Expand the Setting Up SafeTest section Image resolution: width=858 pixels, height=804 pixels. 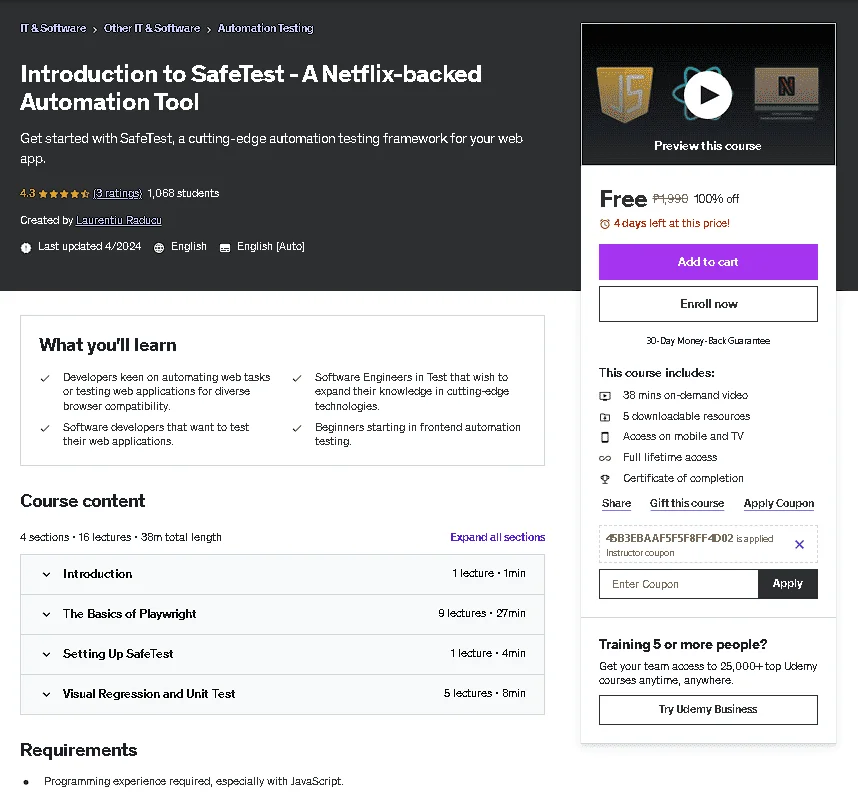coord(282,654)
